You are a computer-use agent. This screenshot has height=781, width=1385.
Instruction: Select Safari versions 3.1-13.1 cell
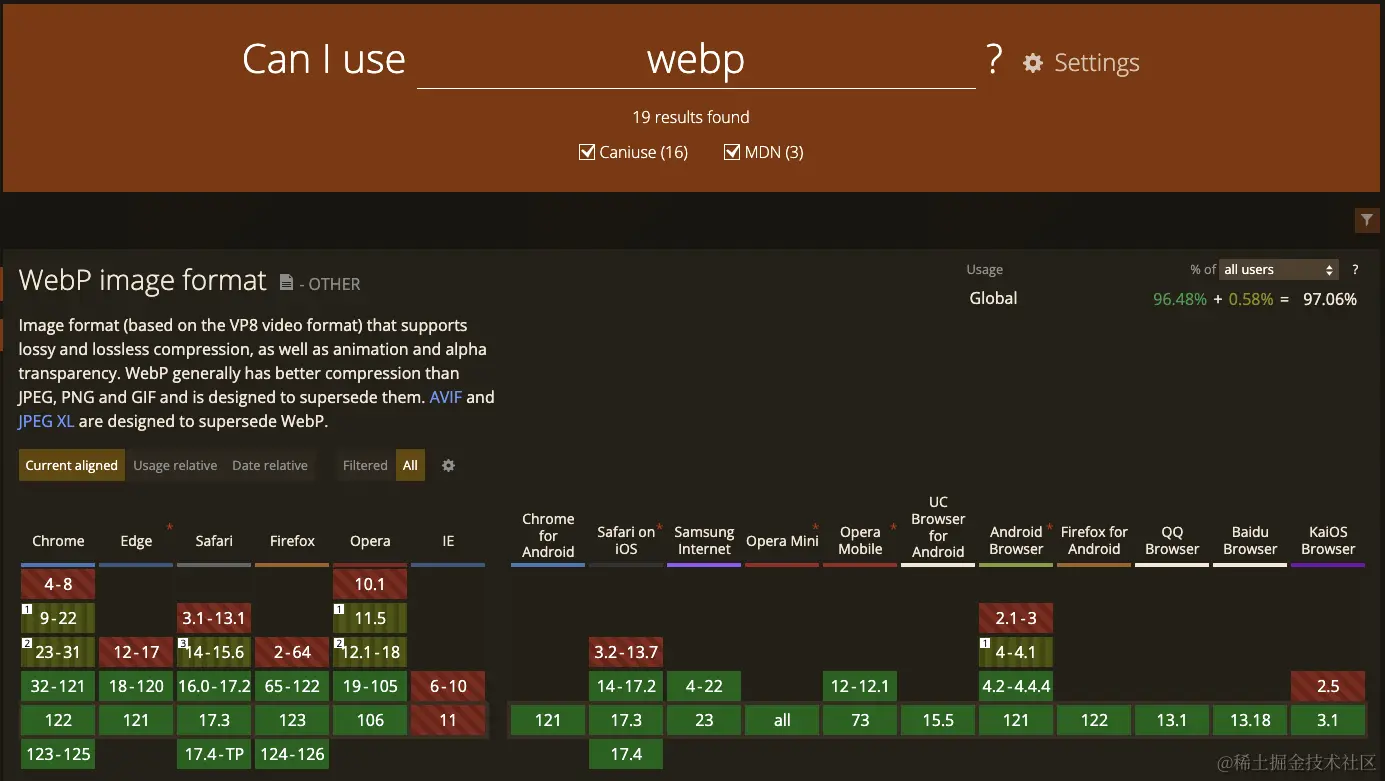pyautogui.click(x=214, y=618)
